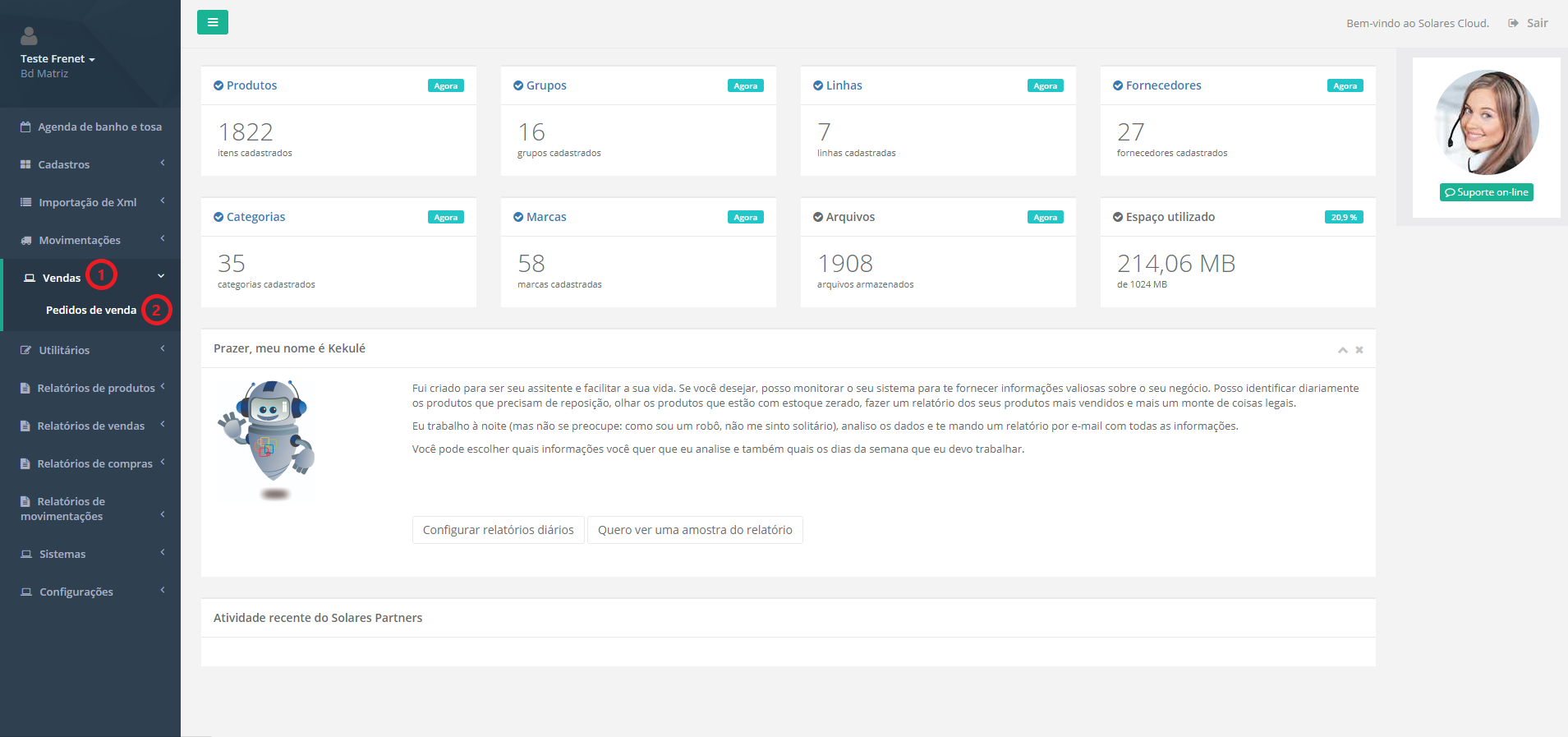This screenshot has height=737, width=1568.
Task: Click the check-circle icon beside Produtos
Action: [218, 85]
